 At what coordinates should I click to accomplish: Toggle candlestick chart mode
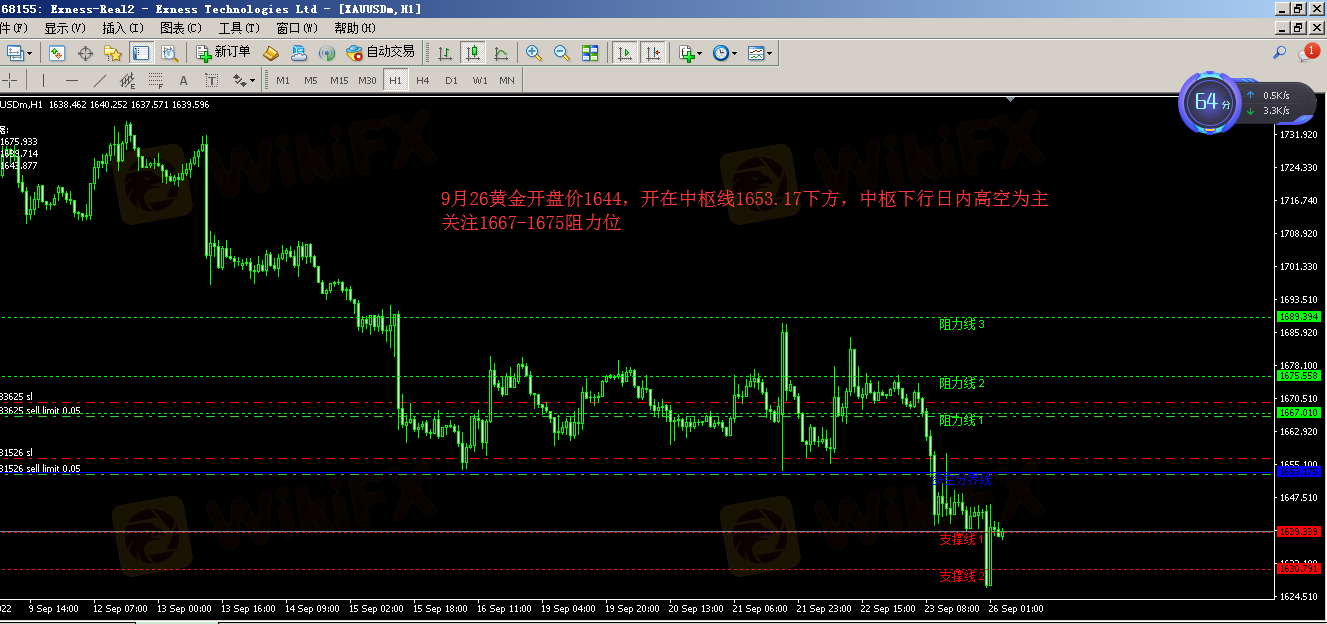click(x=473, y=53)
